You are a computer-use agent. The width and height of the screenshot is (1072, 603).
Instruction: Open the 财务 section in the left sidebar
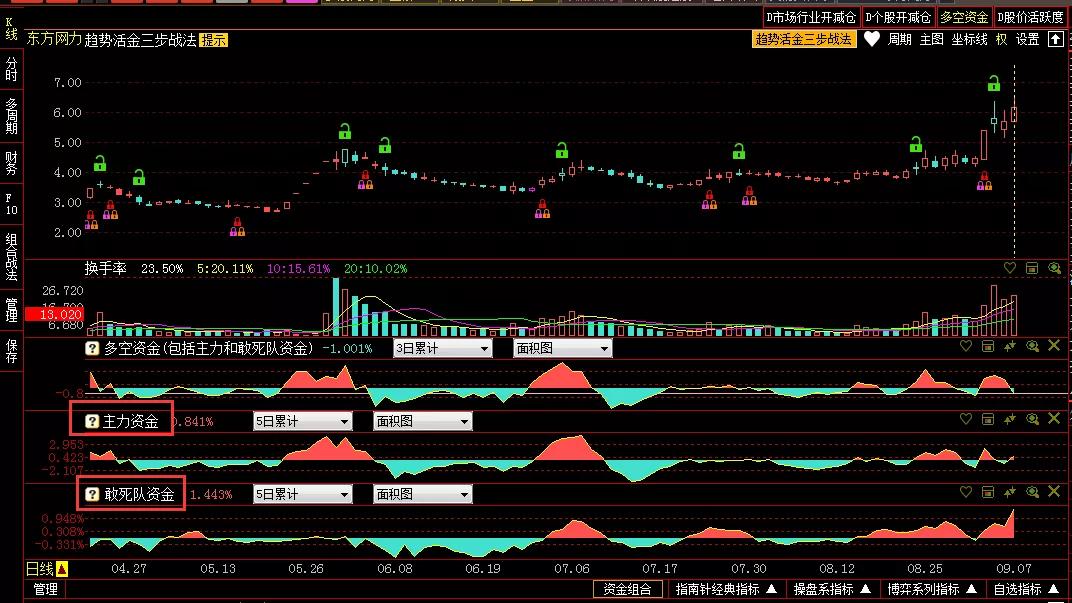coord(12,163)
